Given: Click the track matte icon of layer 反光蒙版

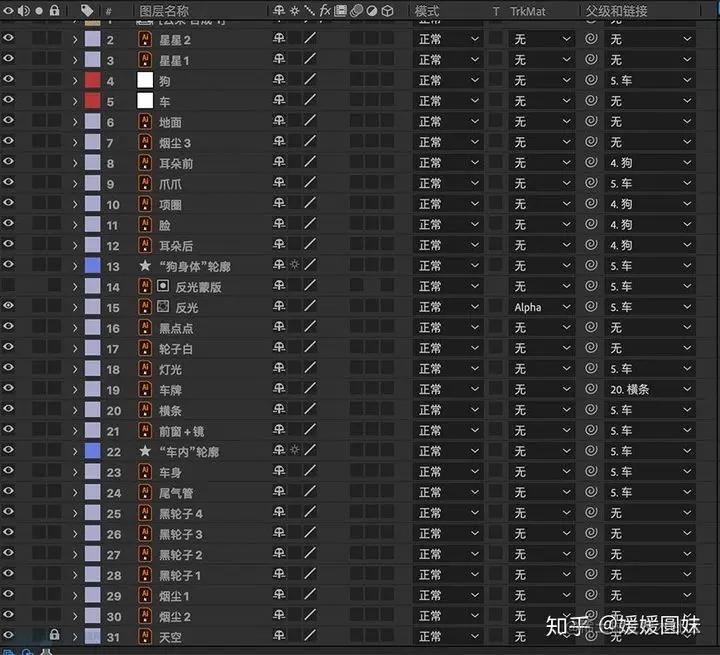Looking at the screenshot, I should tap(163, 286).
